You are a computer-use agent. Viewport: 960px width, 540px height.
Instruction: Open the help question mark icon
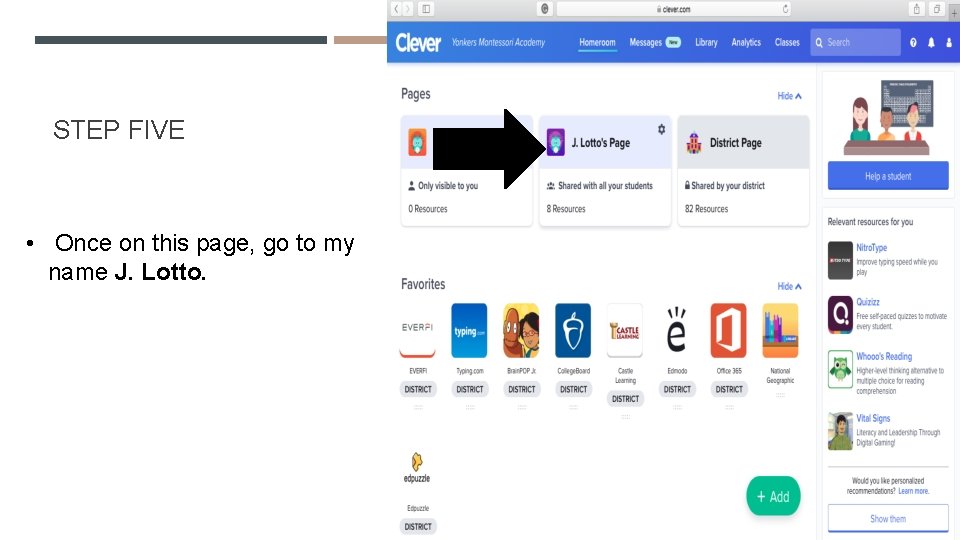pyautogui.click(x=913, y=42)
